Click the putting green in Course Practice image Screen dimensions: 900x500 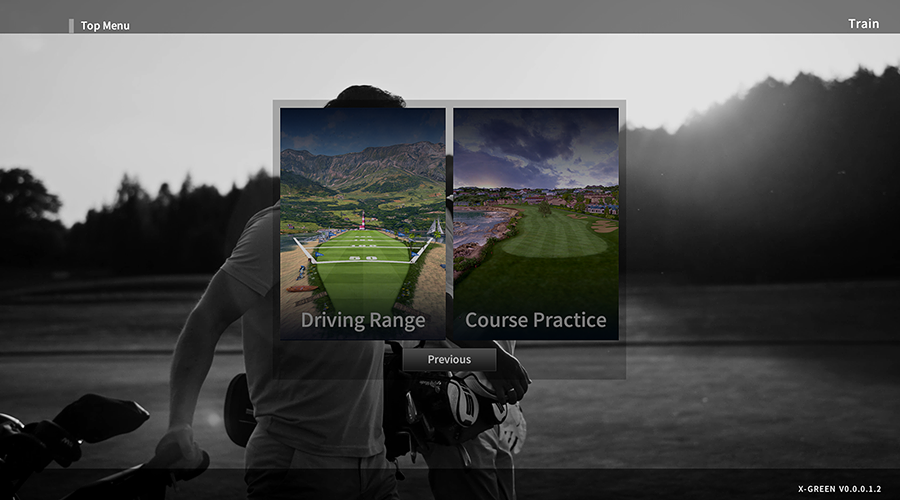(x=554, y=239)
